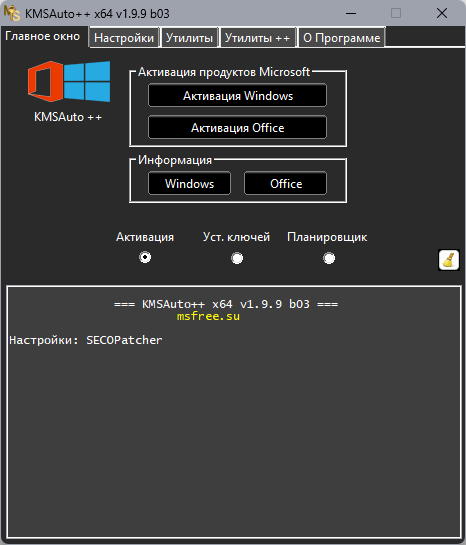Select the Главное окно tab

coord(43,36)
